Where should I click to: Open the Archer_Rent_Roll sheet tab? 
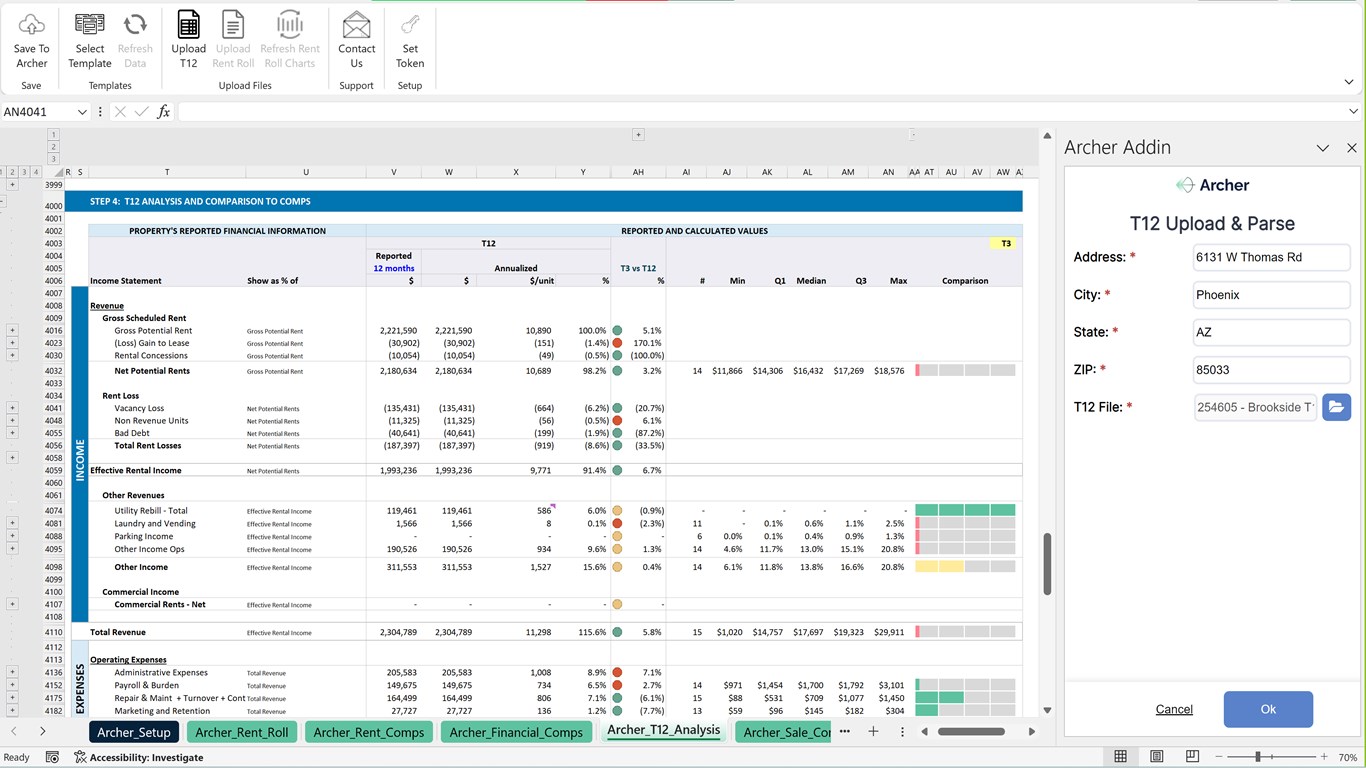pyautogui.click(x=242, y=732)
